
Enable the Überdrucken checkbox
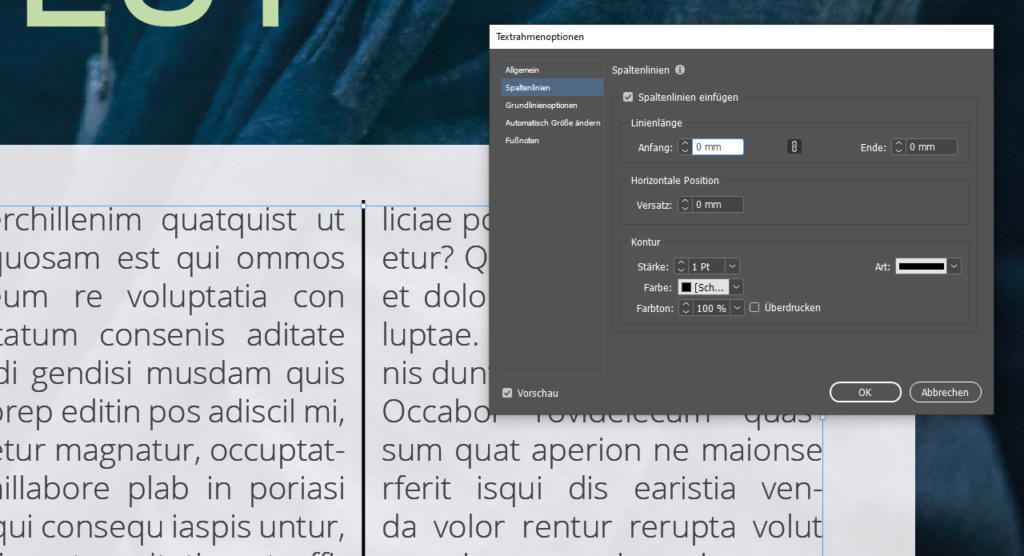755,308
